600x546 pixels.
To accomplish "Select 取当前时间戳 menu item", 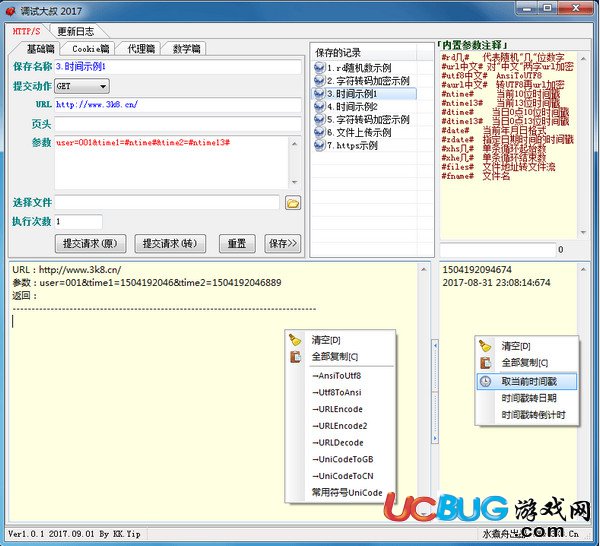I will [527, 381].
